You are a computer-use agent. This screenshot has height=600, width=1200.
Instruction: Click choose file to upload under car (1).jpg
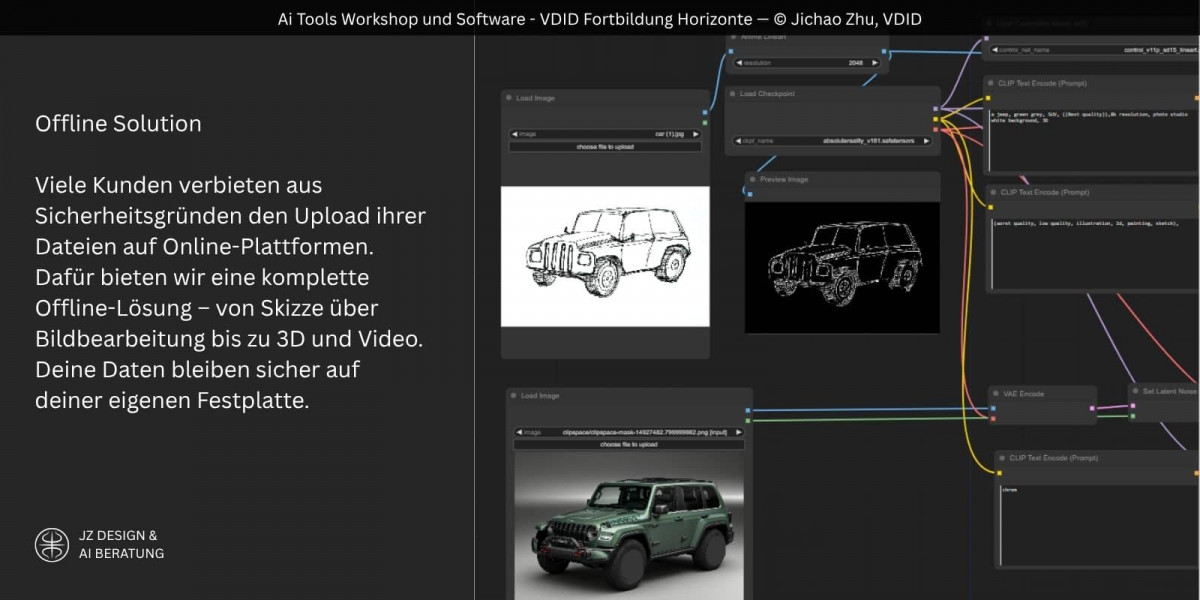pos(605,147)
